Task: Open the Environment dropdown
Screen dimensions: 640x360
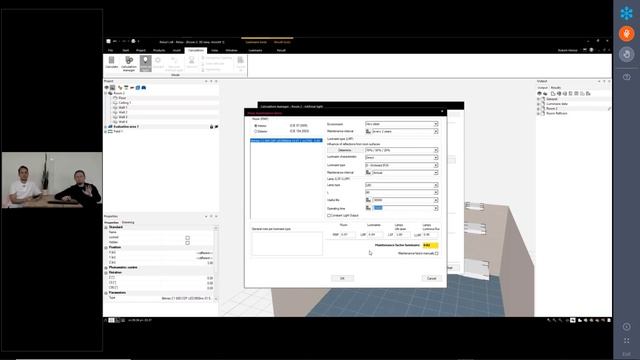Action: (x=436, y=124)
